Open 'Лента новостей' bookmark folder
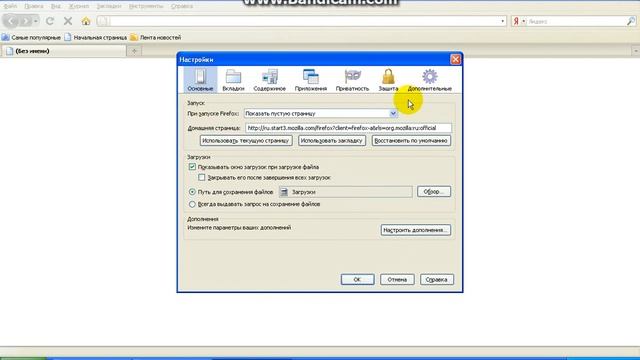Image resolution: width=640 pixels, height=360 pixels. click(x=156, y=38)
